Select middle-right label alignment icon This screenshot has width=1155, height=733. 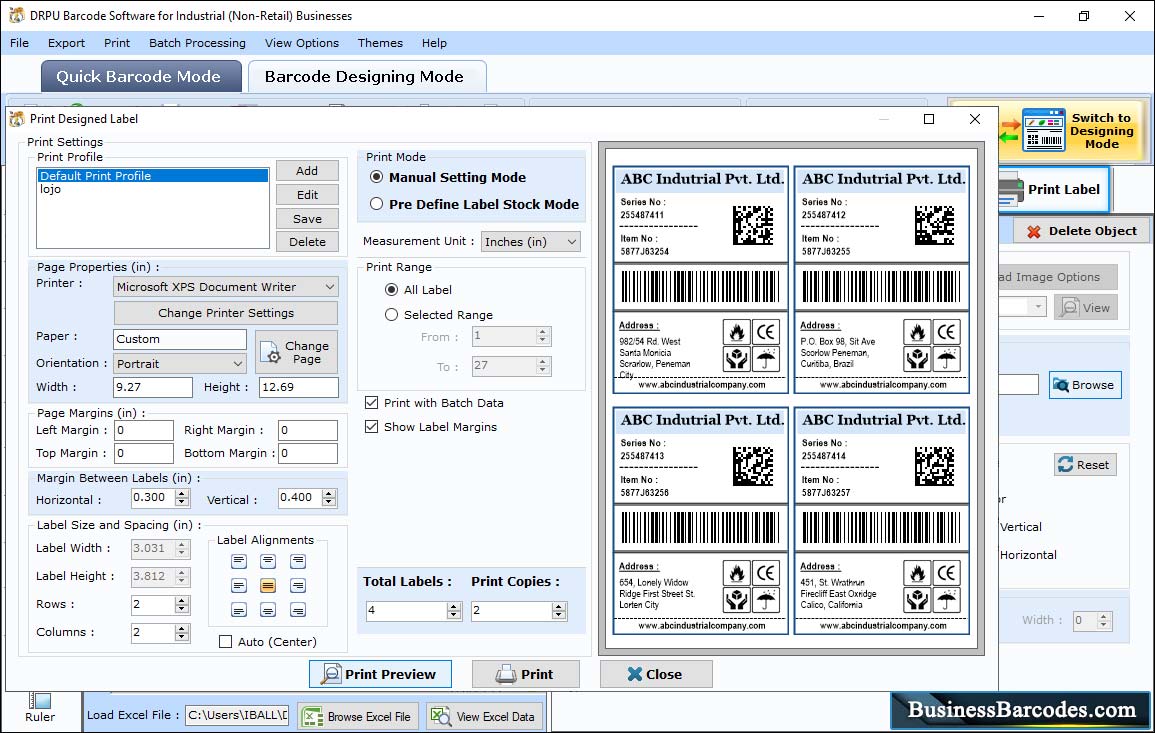(298, 586)
